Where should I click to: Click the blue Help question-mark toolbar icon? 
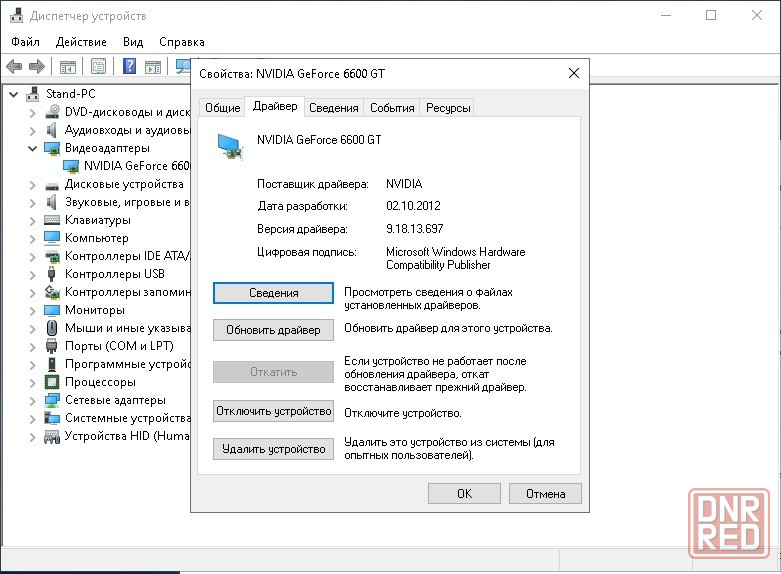130,66
